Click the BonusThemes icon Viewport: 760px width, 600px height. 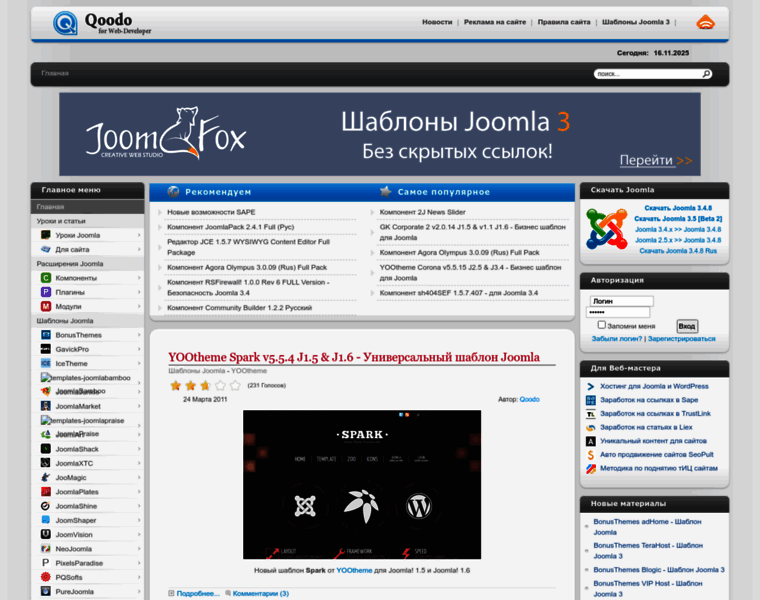coord(46,335)
